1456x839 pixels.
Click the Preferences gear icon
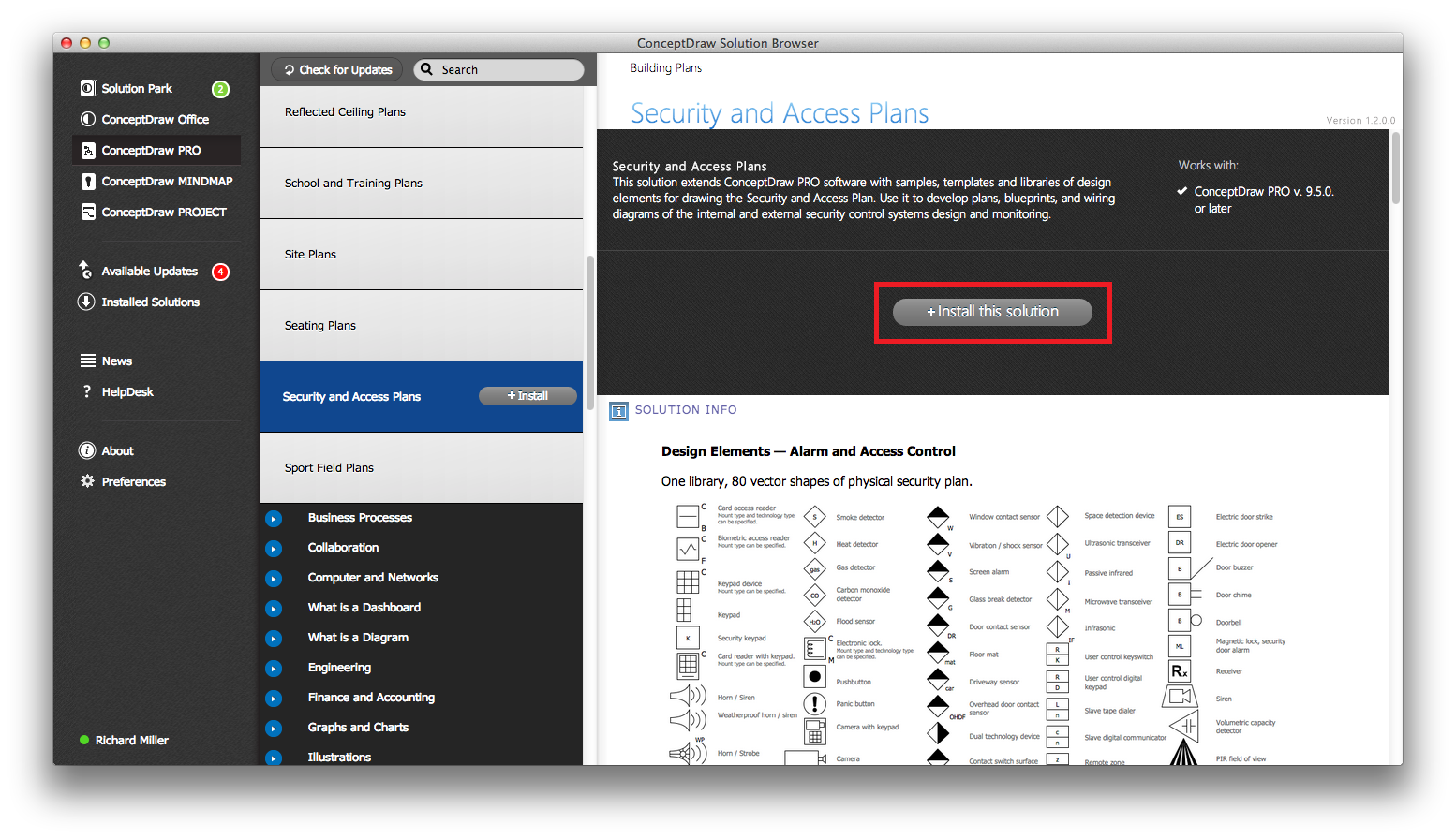coord(87,481)
